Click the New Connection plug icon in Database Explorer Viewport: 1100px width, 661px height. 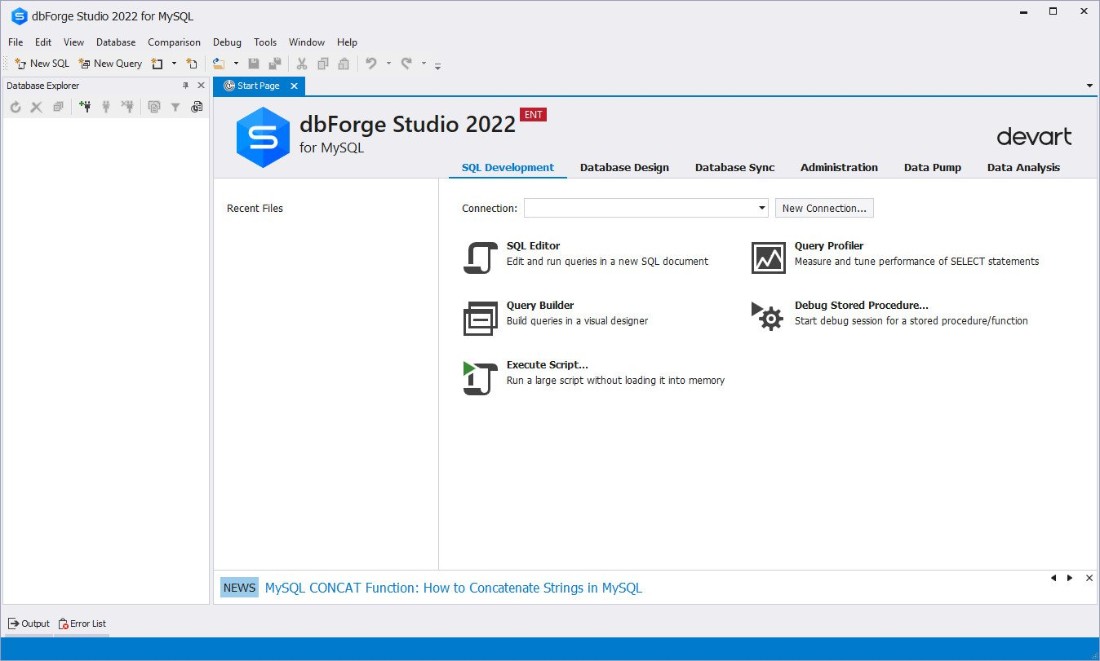[x=85, y=107]
